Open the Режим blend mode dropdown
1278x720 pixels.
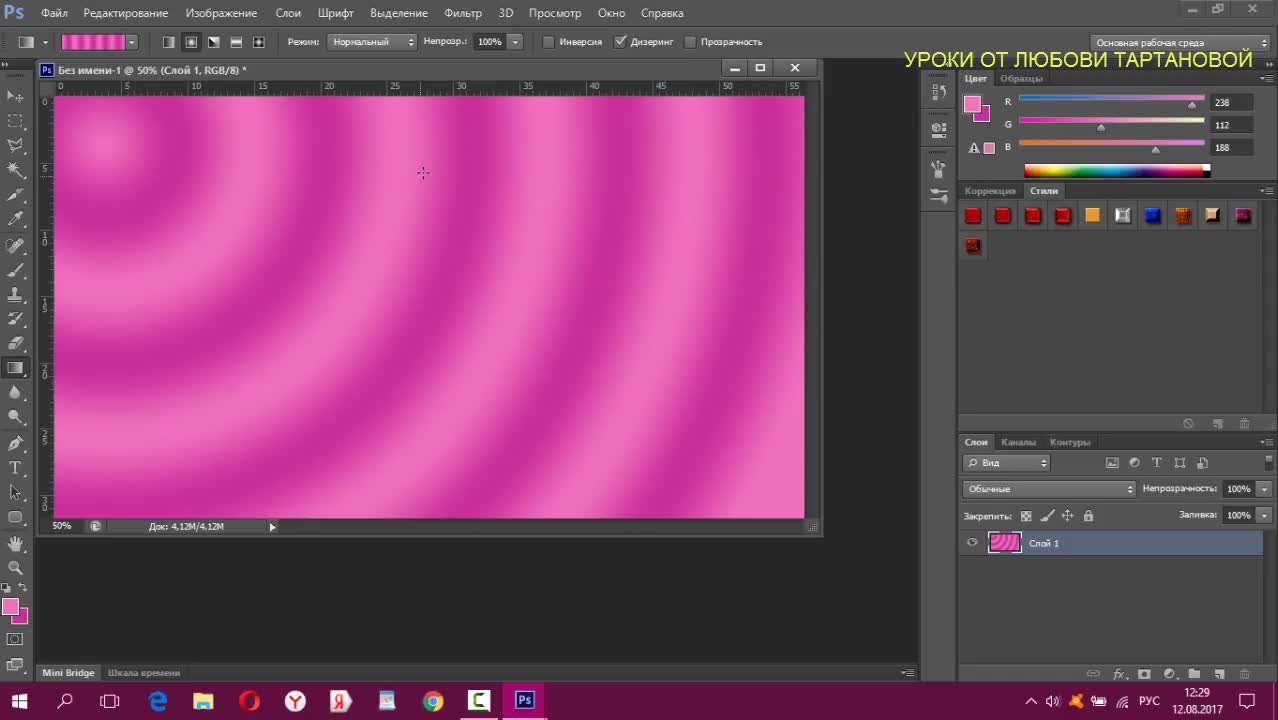coord(372,42)
